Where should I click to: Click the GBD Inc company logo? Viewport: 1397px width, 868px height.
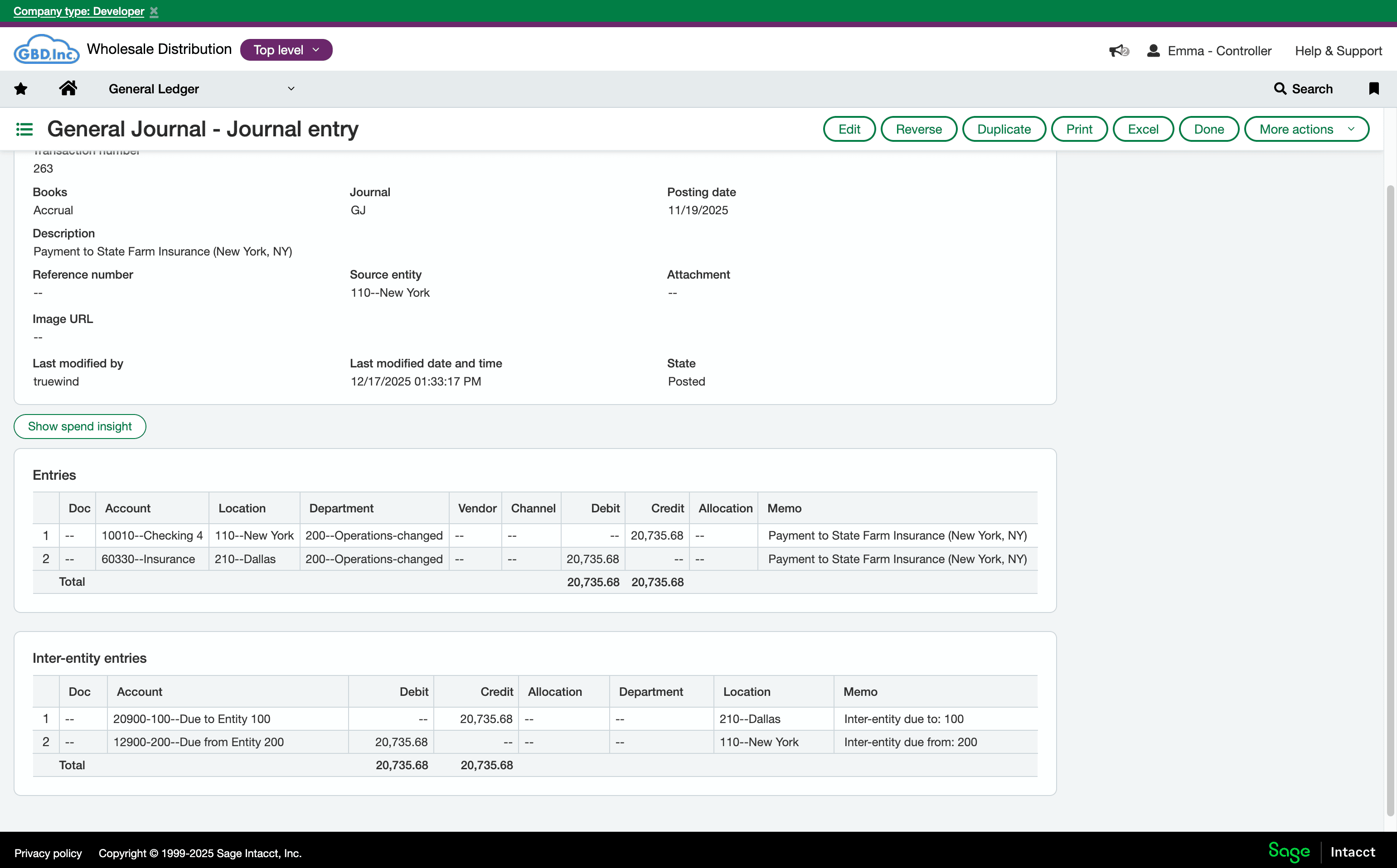coord(46,49)
